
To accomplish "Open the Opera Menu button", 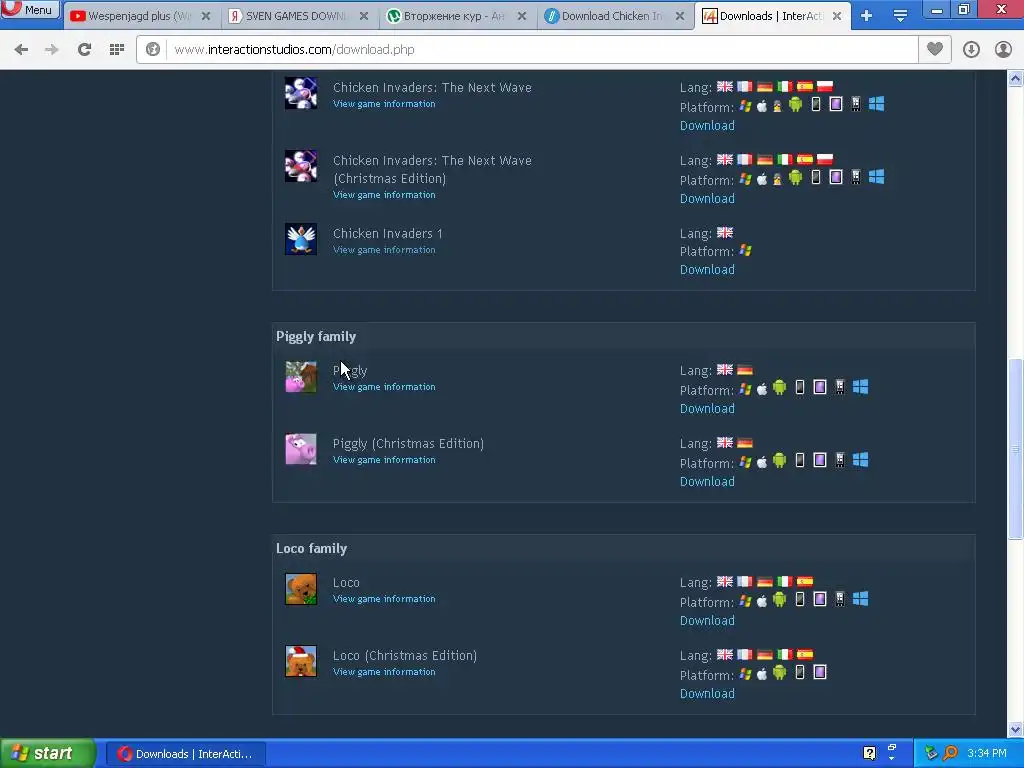I will click(x=30, y=10).
